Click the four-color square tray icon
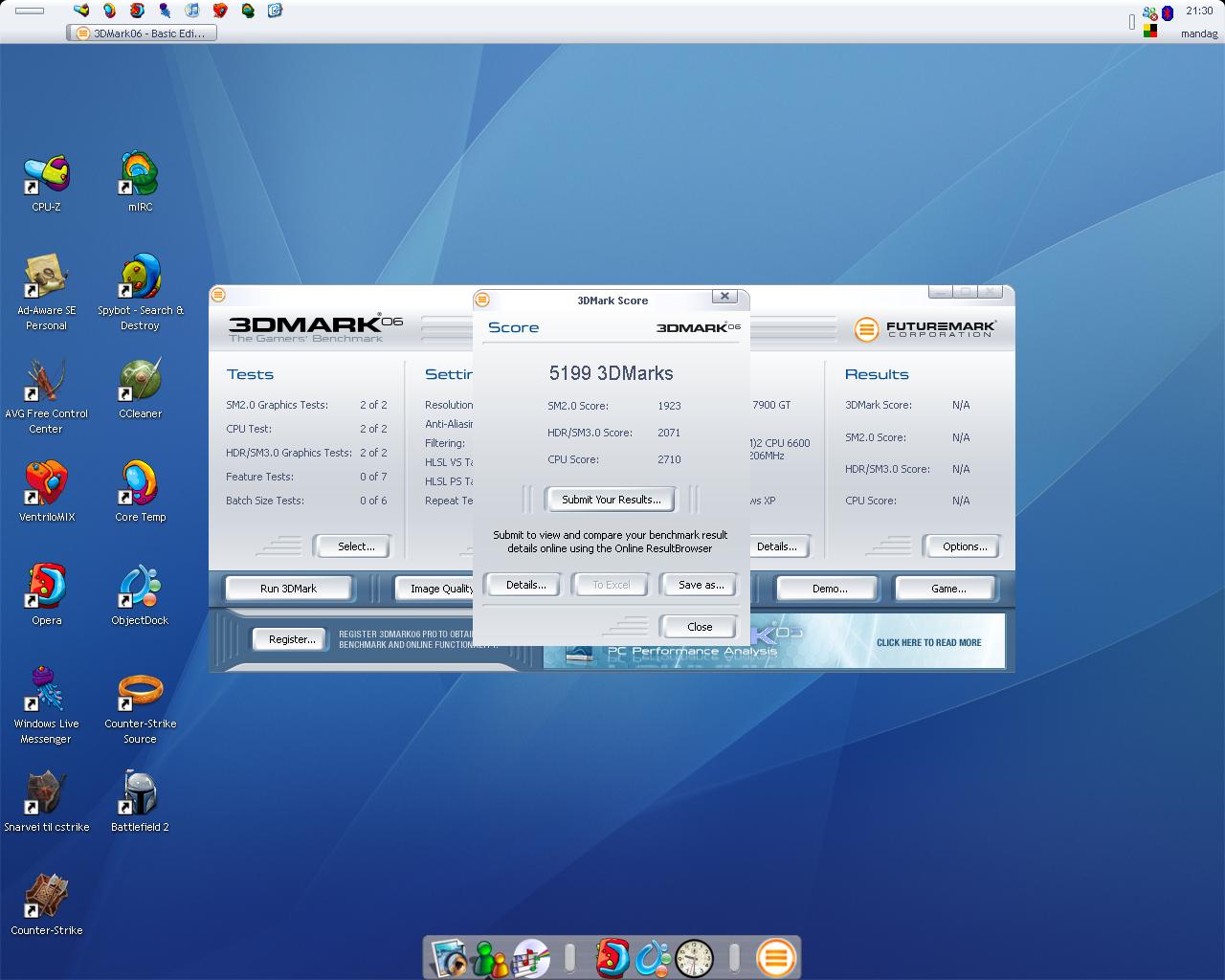Image resolution: width=1225 pixels, height=980 pixels. click(x=1150, y=31)
